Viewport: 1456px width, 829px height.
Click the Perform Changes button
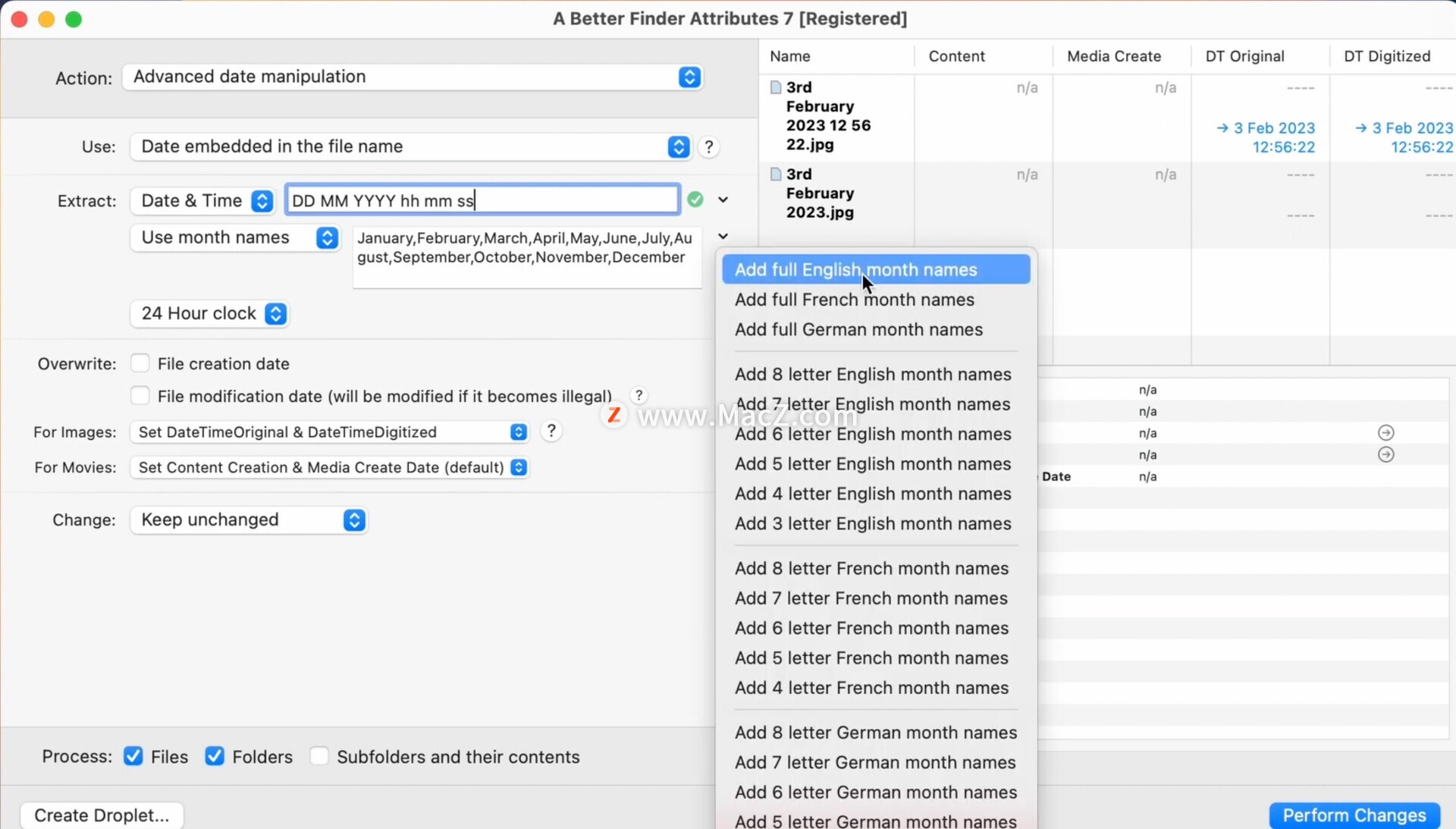pyautogui.click(x=1354, y=815)
